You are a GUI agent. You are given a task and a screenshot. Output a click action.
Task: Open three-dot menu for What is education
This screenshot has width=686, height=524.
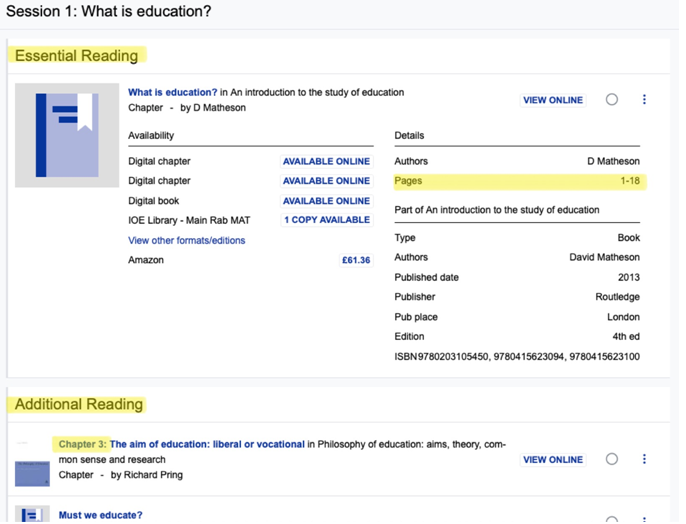point(644,100)
